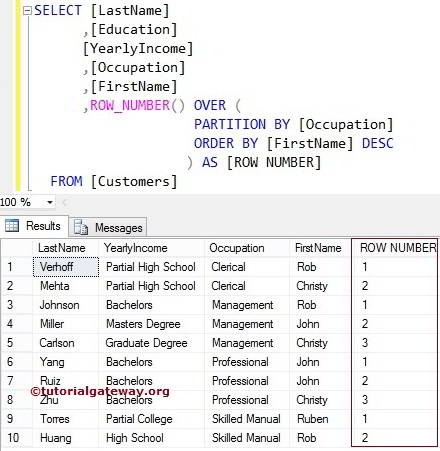The width and height of the screenshot is (440, 451).
Task: Click the Huang cell
Action: click(x=66, y=438)
